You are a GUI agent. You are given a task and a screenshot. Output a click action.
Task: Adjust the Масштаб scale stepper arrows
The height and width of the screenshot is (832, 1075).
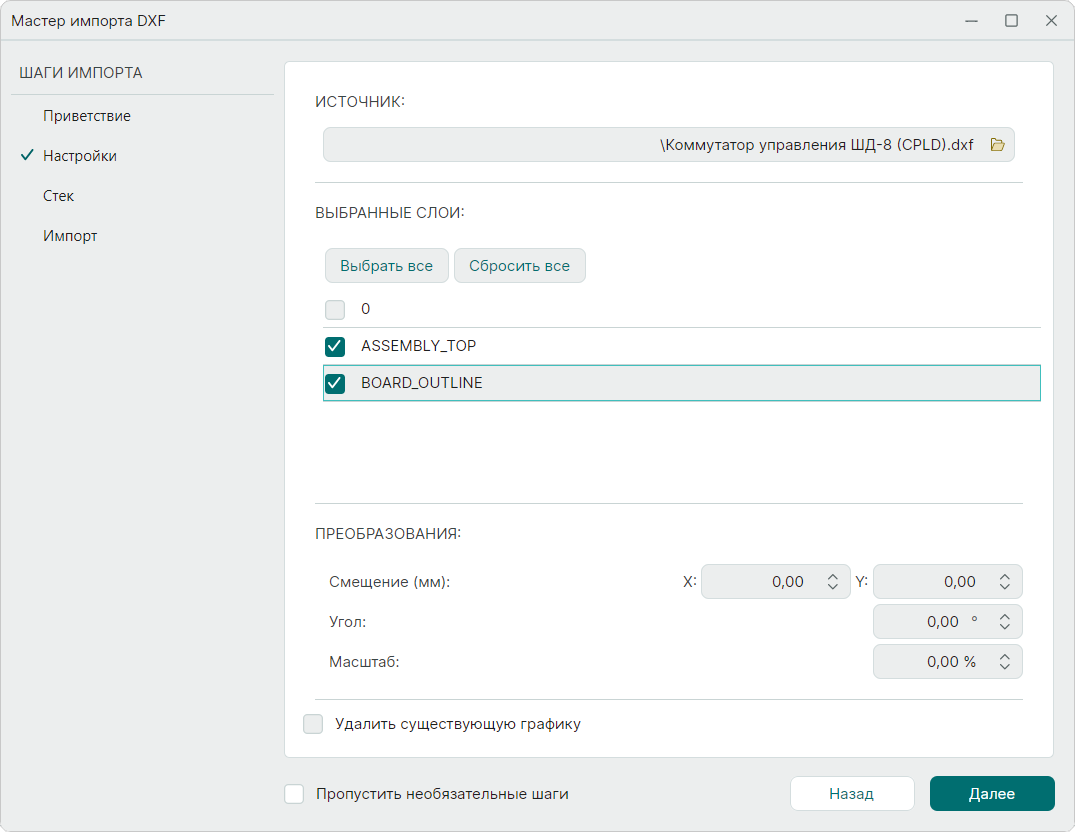1004,662
